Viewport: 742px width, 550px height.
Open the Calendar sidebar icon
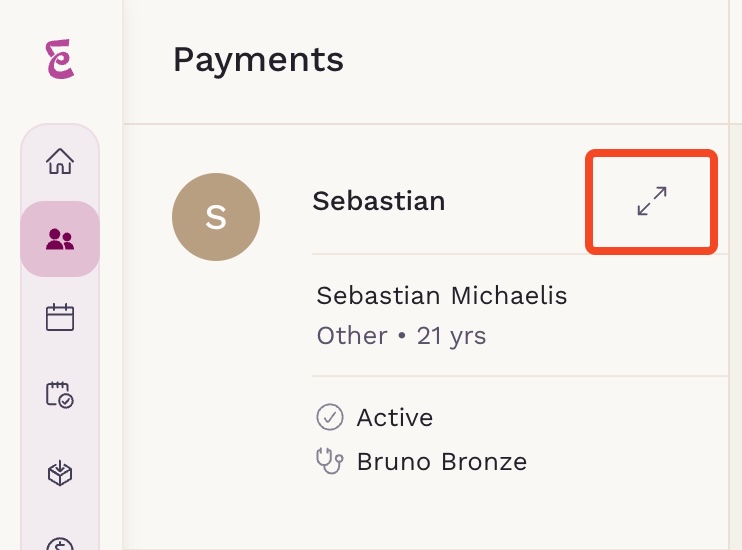tap(60, 317)
